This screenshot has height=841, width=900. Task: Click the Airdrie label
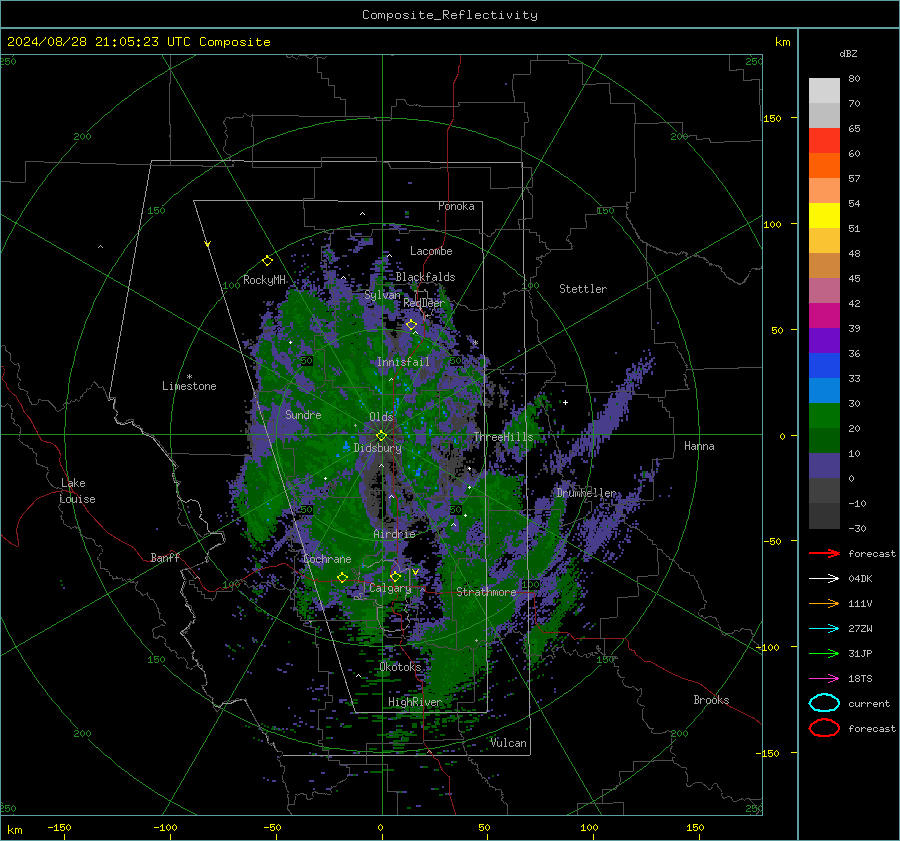(394, 534)
